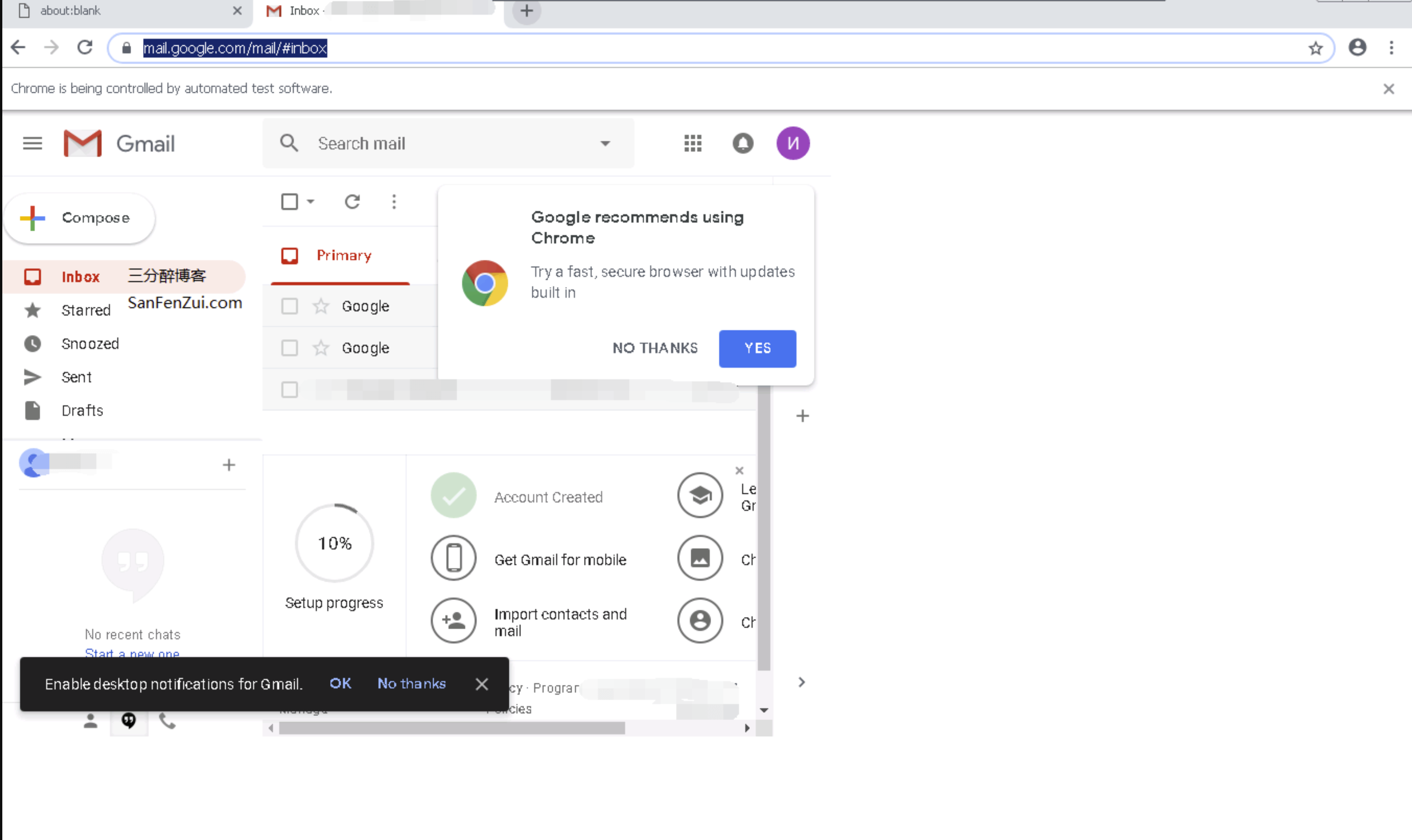This screenshot has height=840, width=1412.
Task: Open the Starred folder
Action: [x=86, y=310]
